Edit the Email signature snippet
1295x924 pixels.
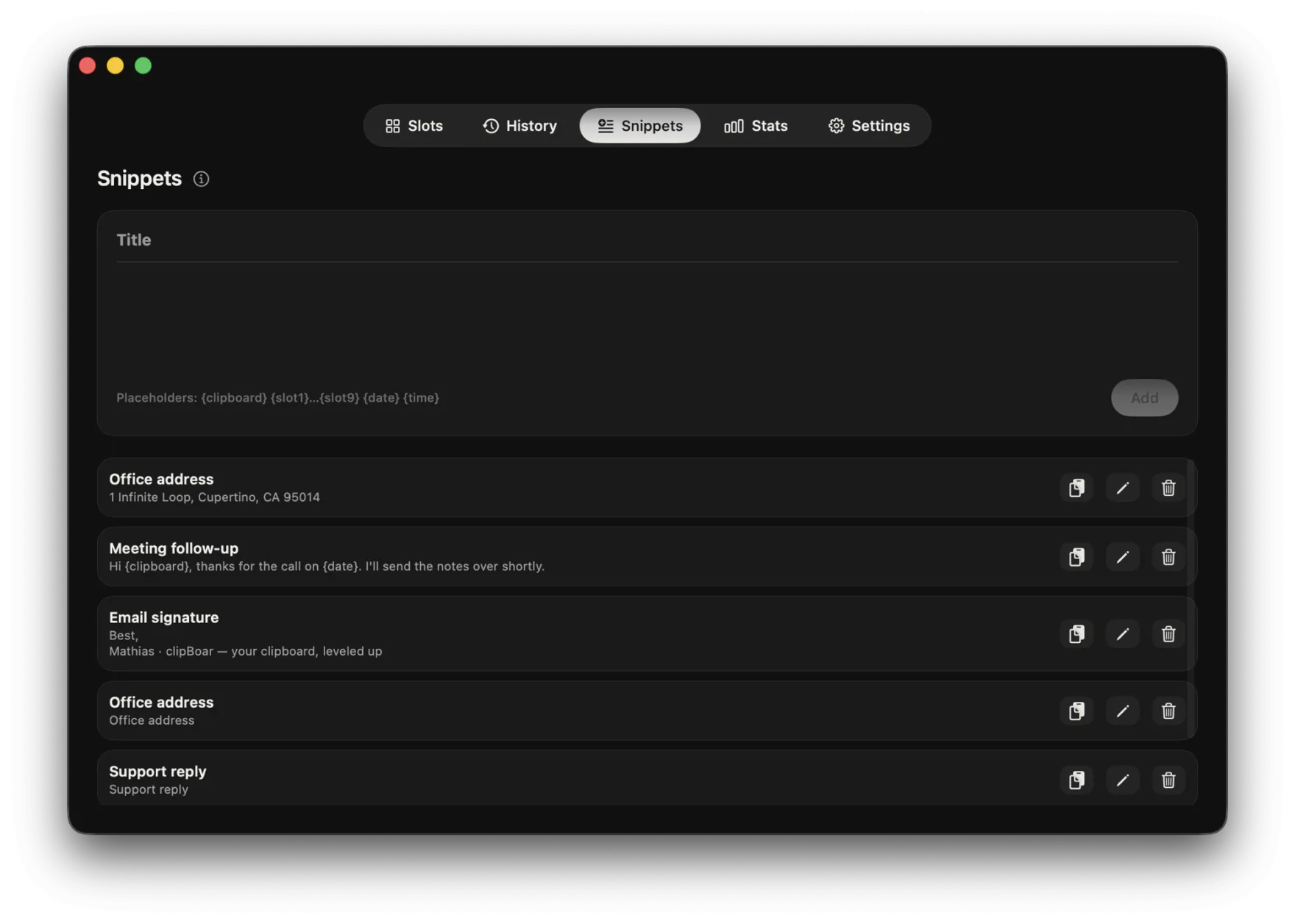1122,634
